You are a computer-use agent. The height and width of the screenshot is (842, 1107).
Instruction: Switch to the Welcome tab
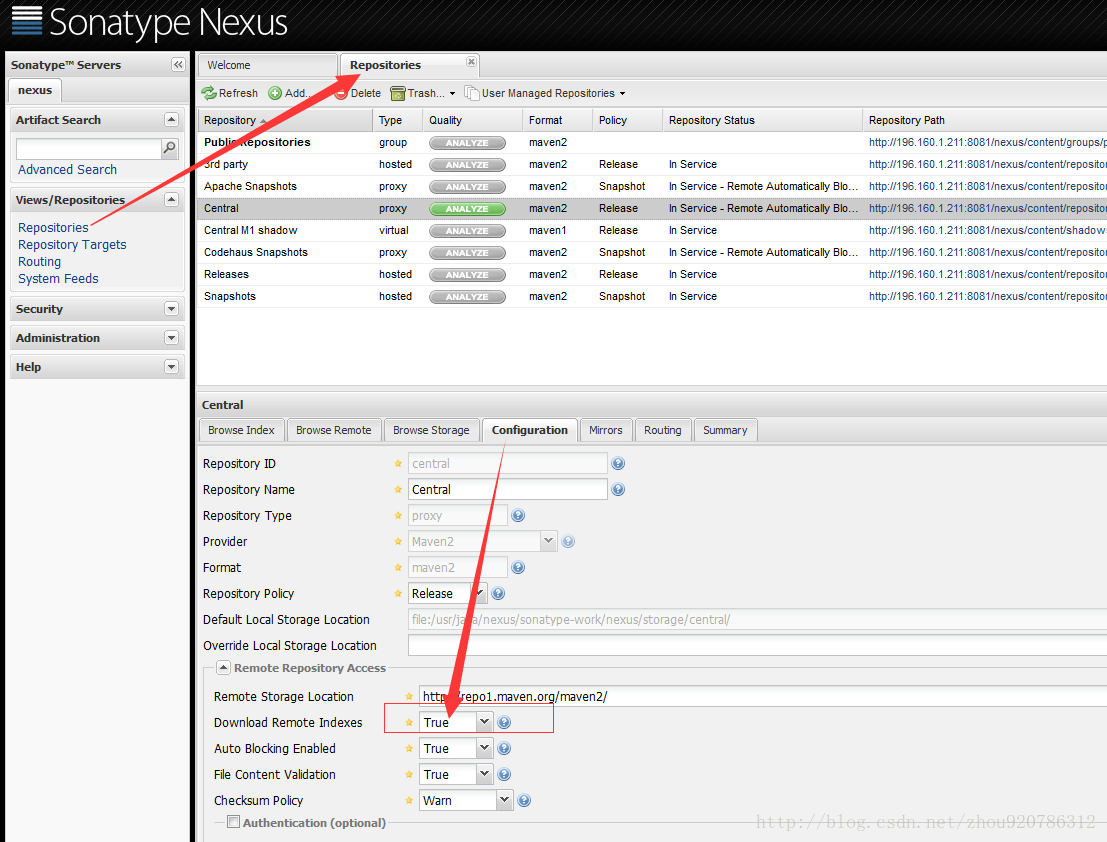267,65
